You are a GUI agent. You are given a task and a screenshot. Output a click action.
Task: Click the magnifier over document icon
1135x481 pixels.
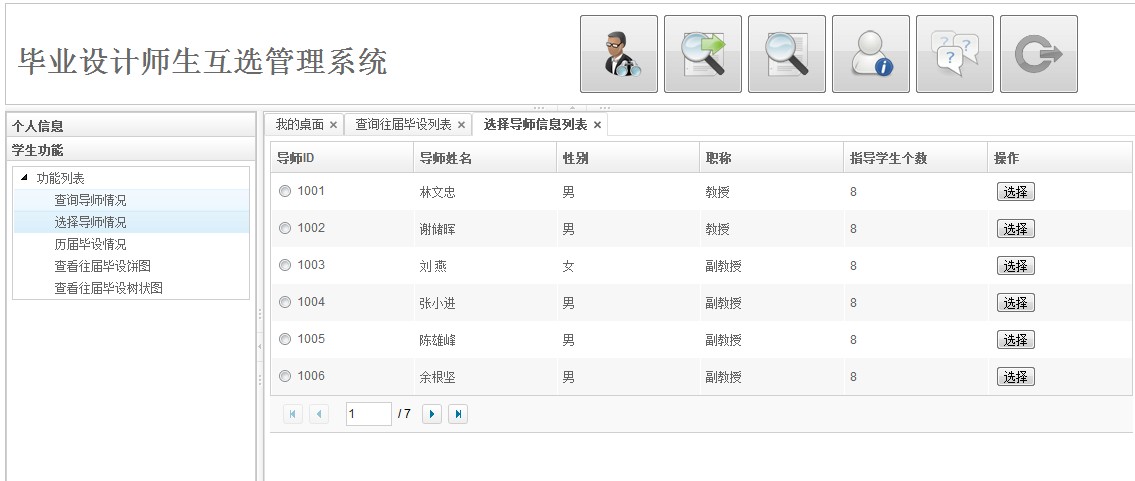point(787,54)
